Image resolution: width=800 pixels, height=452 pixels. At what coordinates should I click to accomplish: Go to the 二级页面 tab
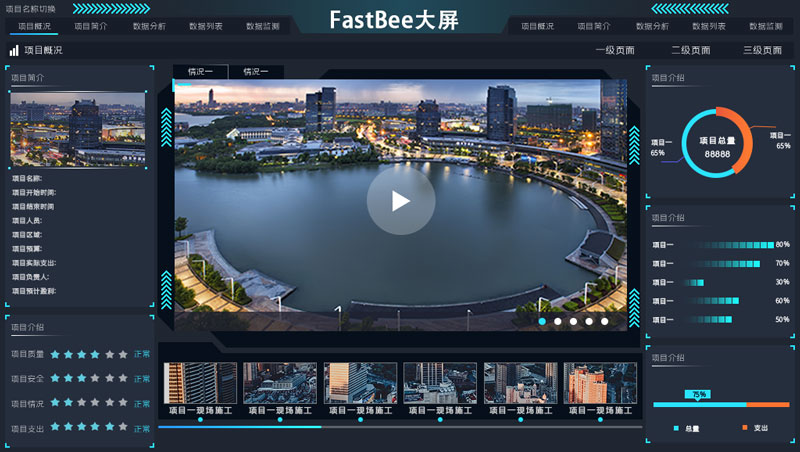pos(690,50)
